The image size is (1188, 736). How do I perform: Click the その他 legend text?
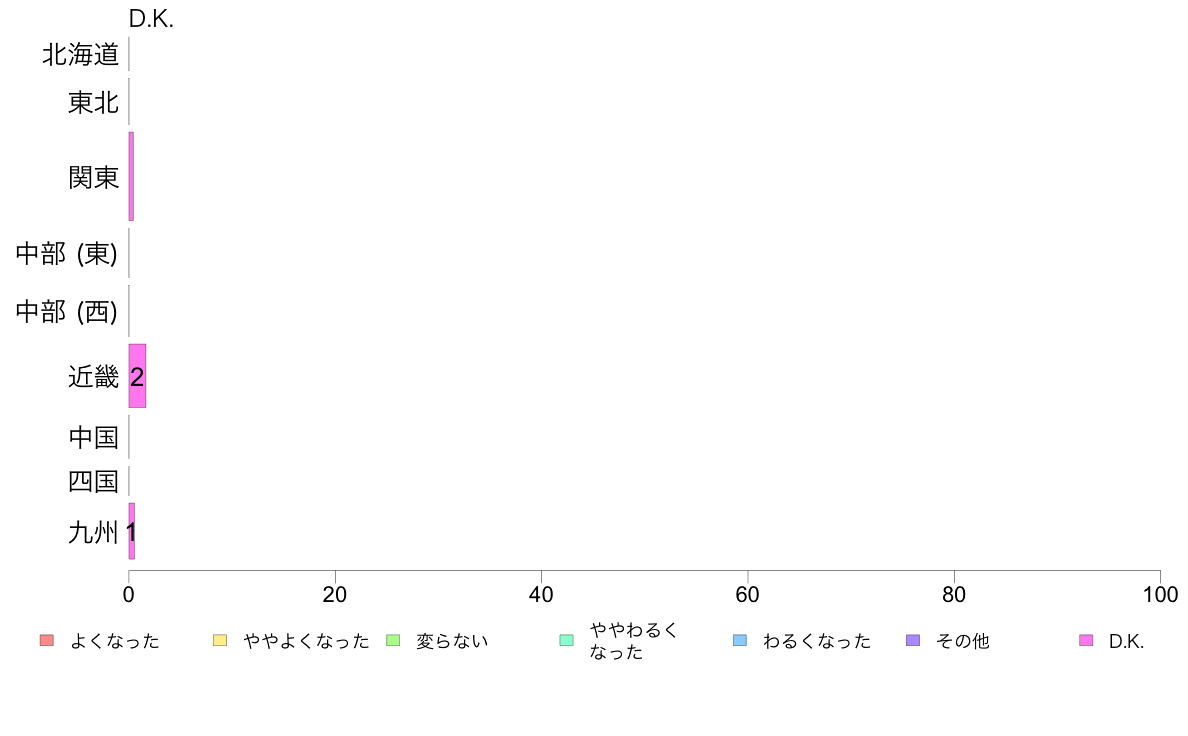pyautogui.click(x=962, y=641)
